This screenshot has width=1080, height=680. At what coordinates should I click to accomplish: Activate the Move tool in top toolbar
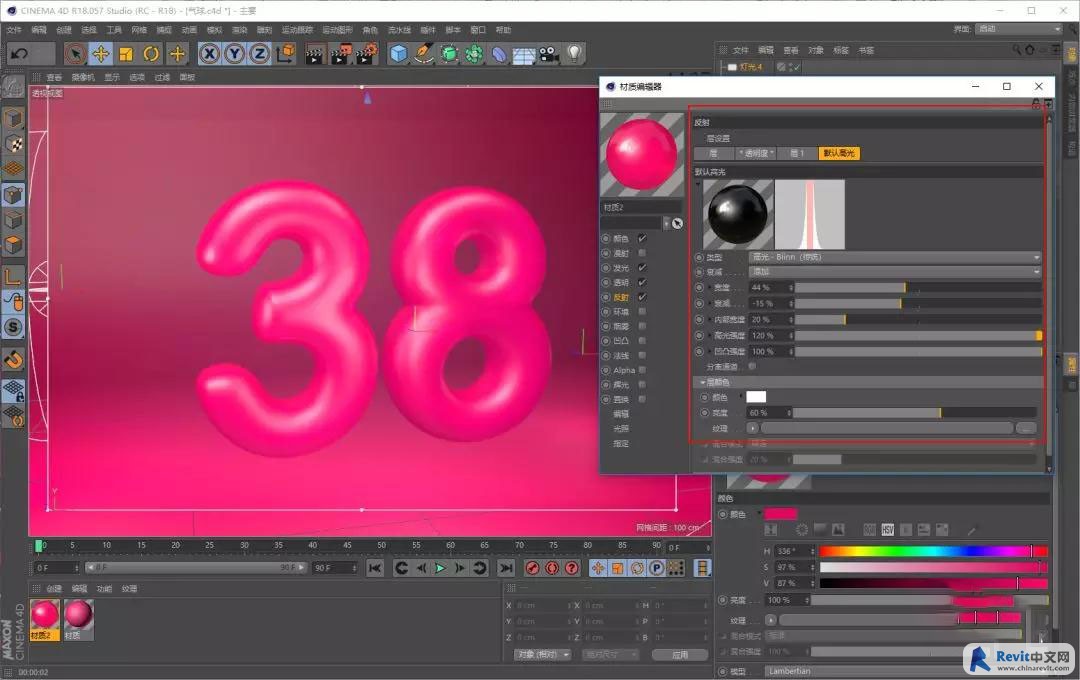101,53
